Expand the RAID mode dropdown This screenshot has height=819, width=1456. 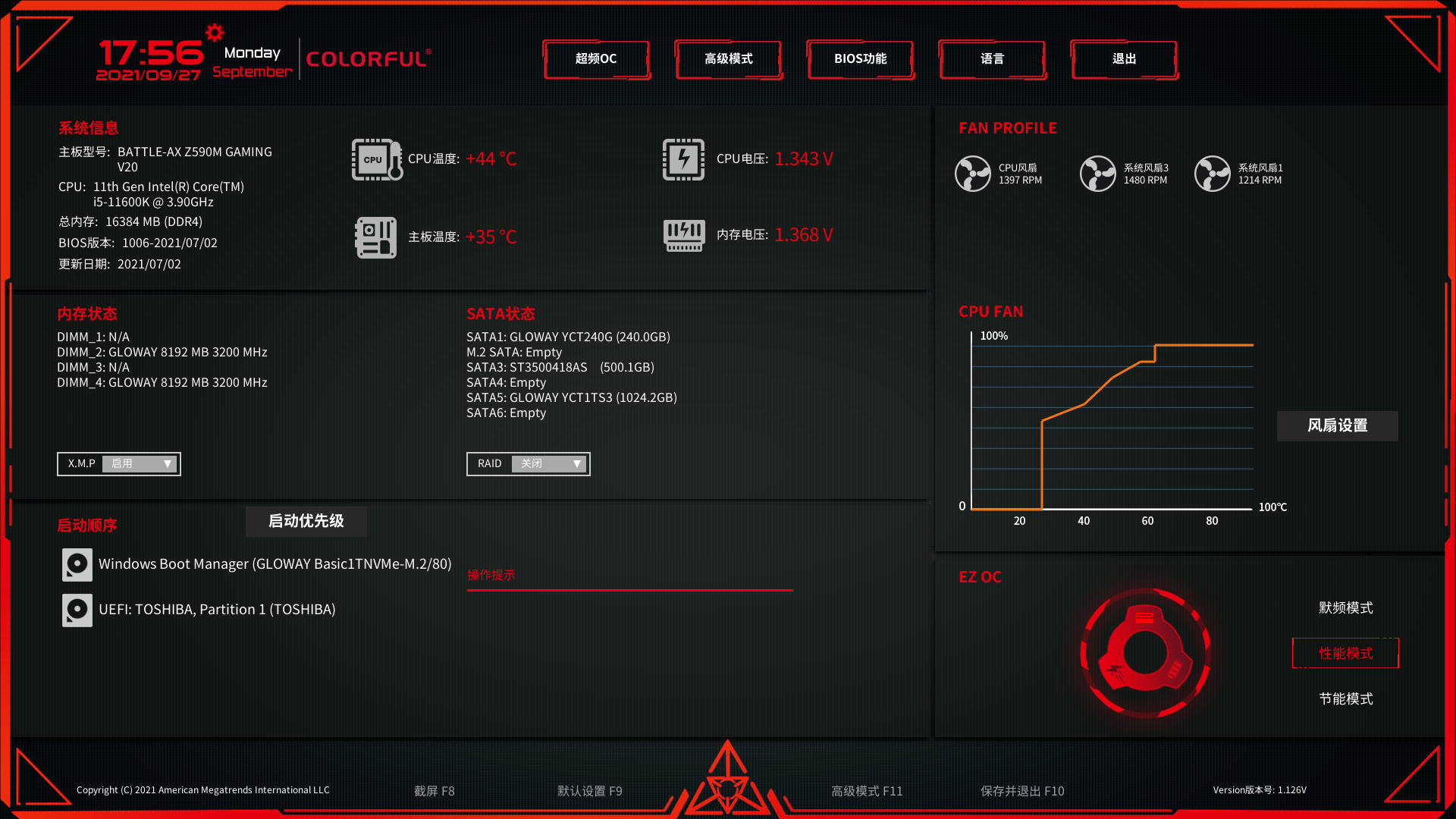pyautogui.click(x=575, y=463)
